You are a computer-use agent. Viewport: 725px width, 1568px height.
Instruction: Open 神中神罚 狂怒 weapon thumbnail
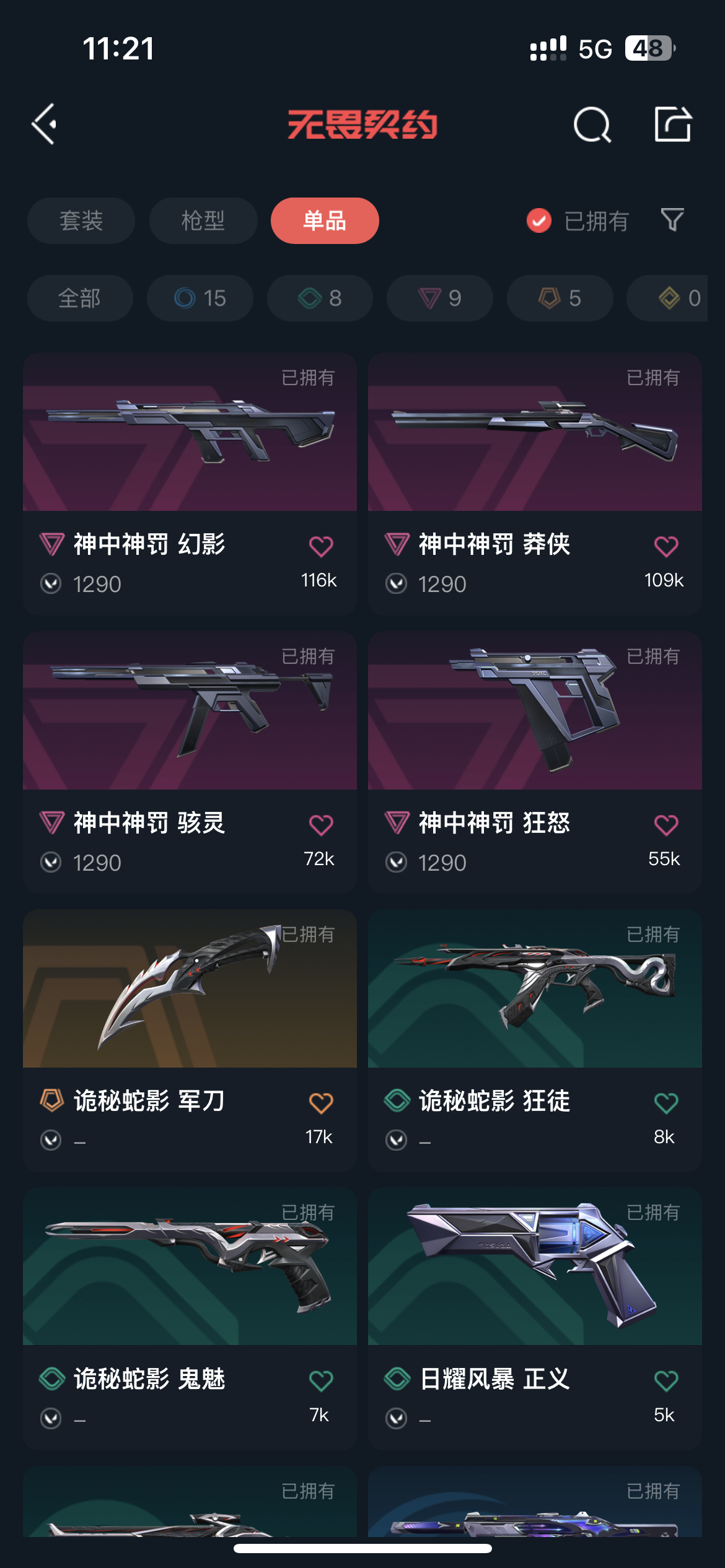click(535, 710)
